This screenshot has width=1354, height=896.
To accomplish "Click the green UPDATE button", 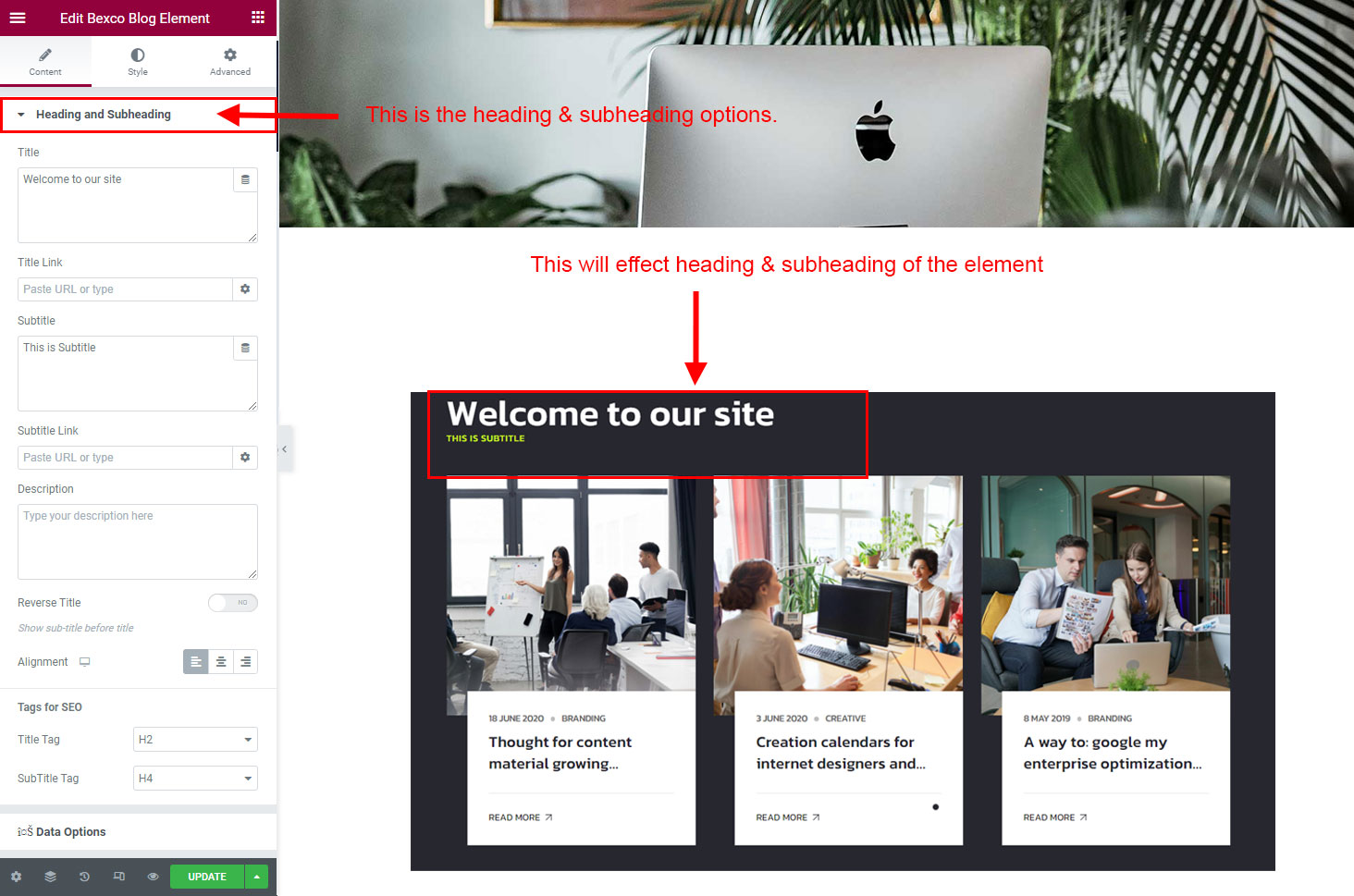I will [x=207, y=877].
